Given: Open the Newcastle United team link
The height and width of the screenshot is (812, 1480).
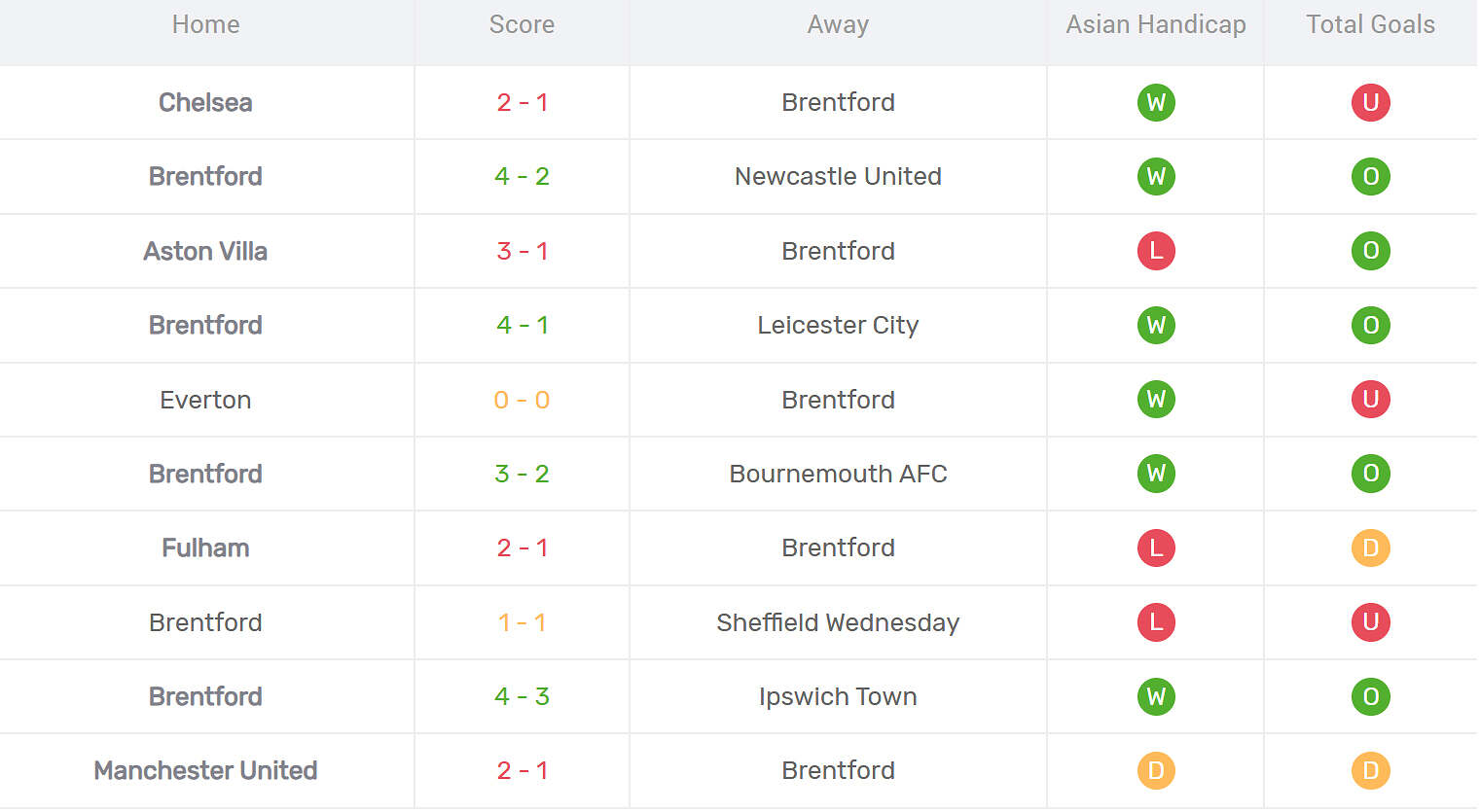Looking at the screenshot, I should click(x=838, y=176).
